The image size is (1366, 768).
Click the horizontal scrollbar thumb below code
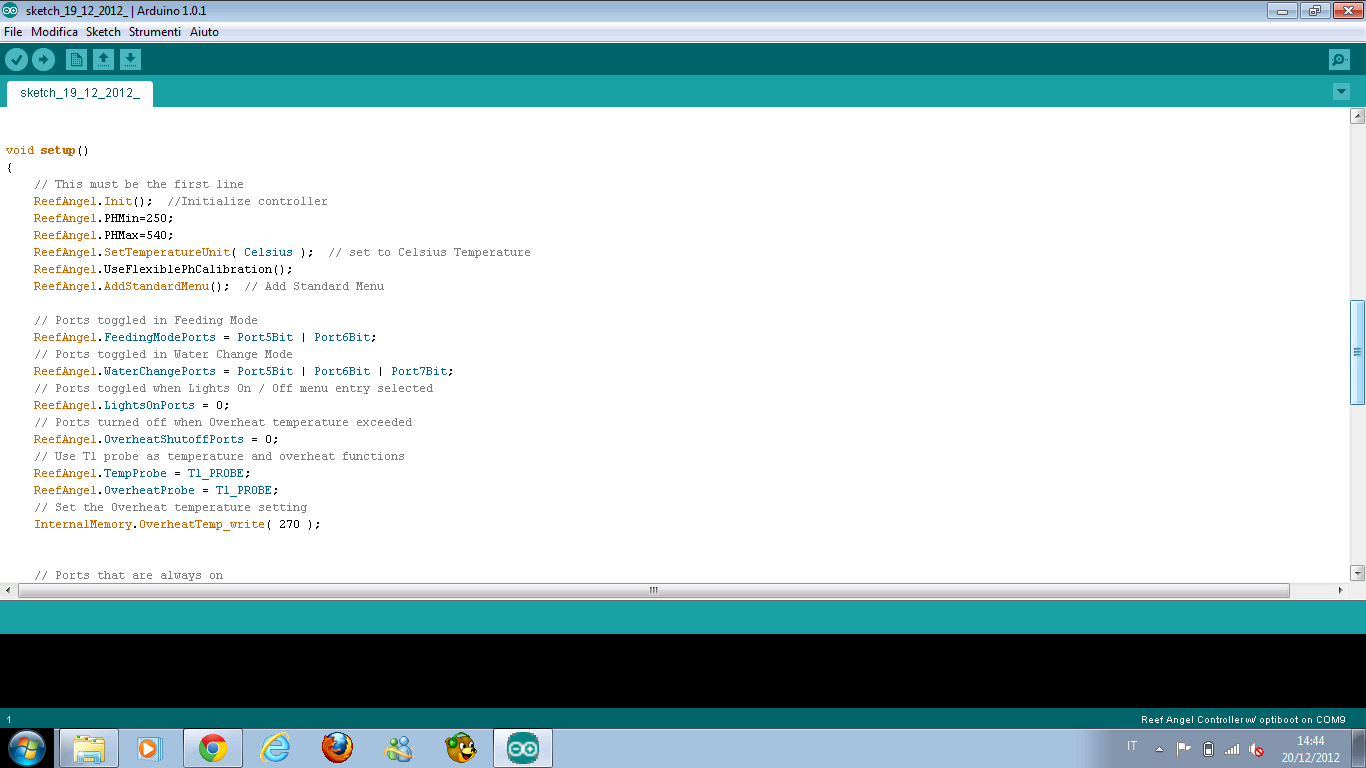[653, 590]
